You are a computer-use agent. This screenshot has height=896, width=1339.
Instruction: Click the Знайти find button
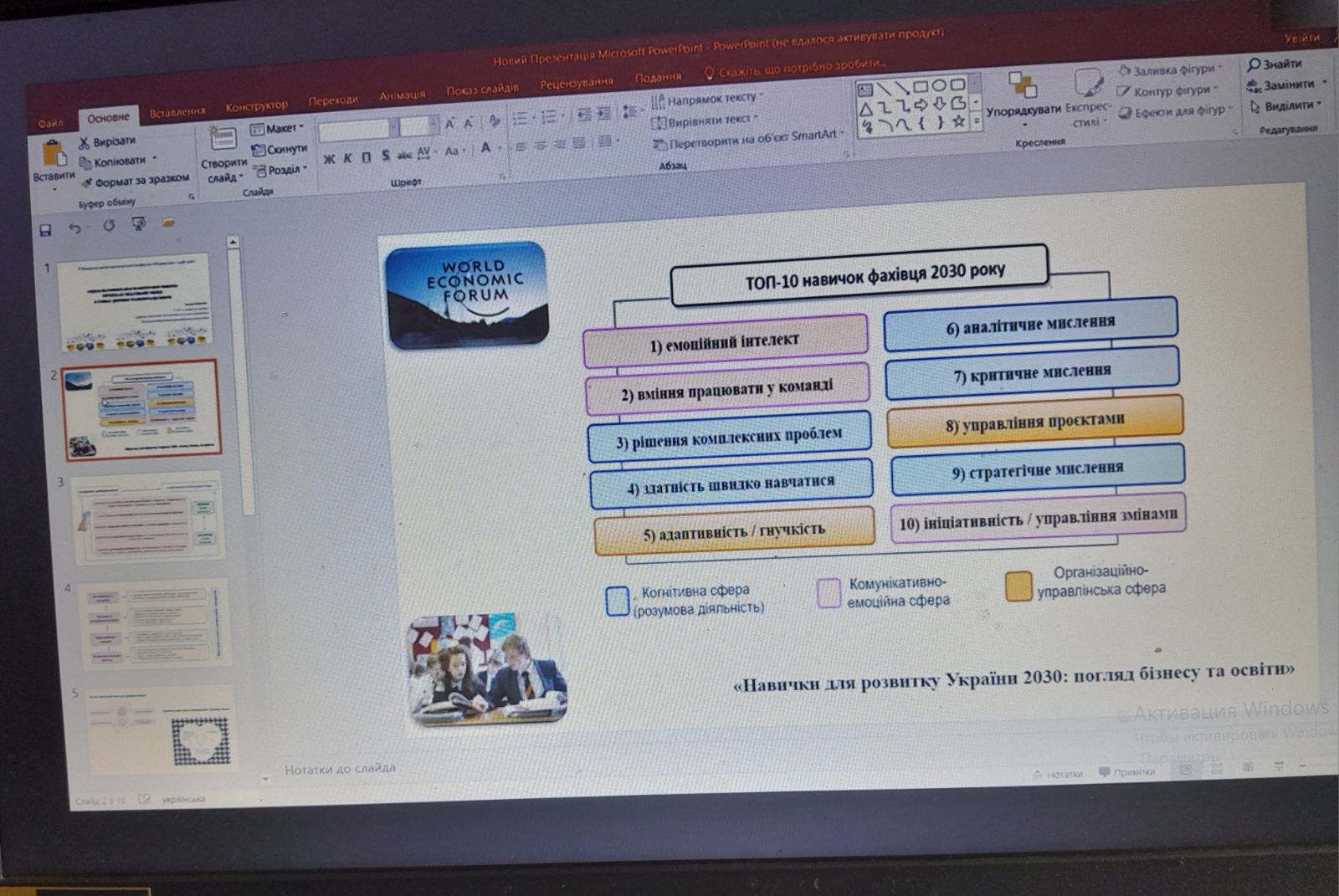point(1275,64)
